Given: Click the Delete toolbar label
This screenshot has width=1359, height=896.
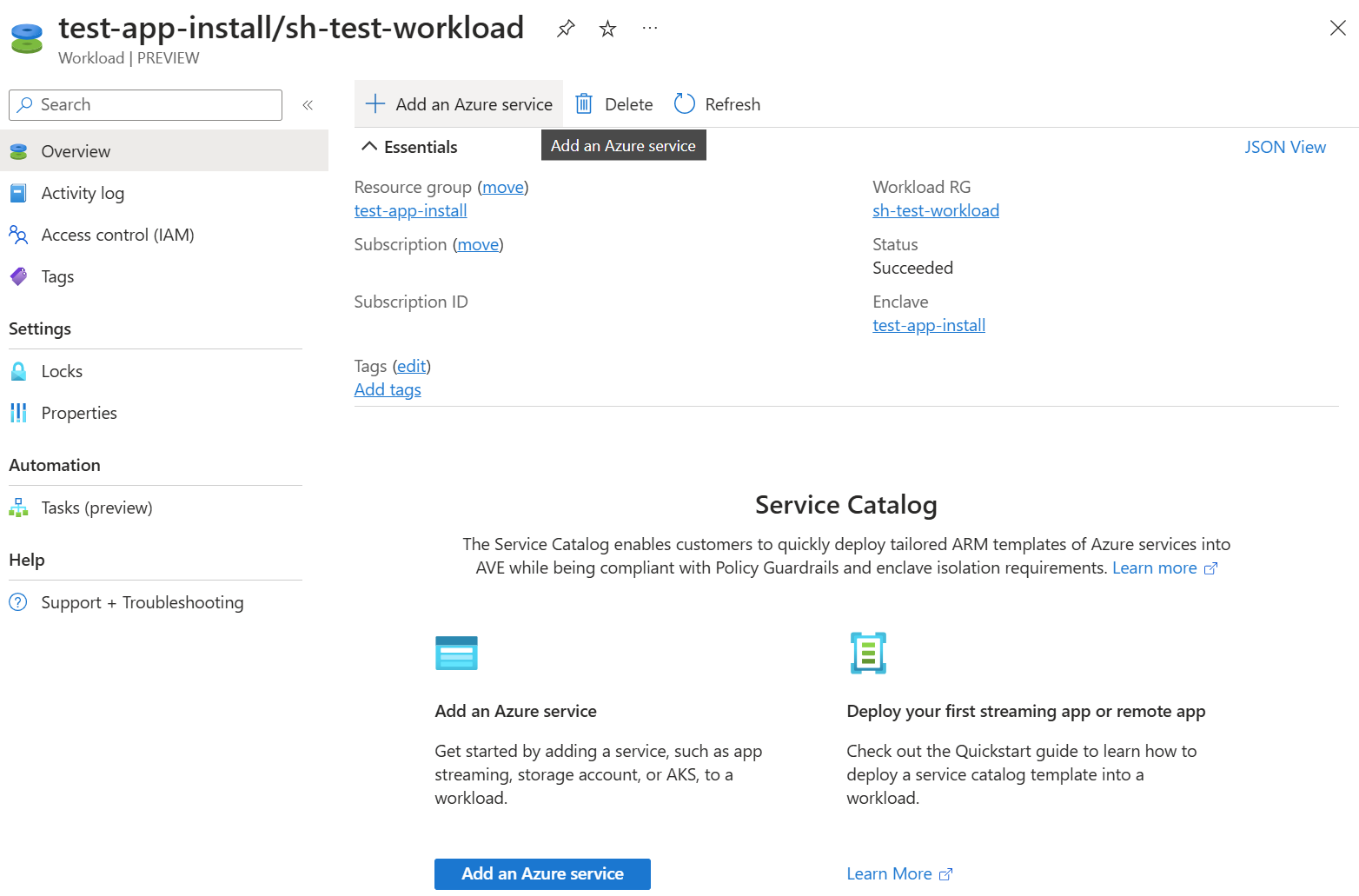Looking at the screenshot, I should 629,104.
